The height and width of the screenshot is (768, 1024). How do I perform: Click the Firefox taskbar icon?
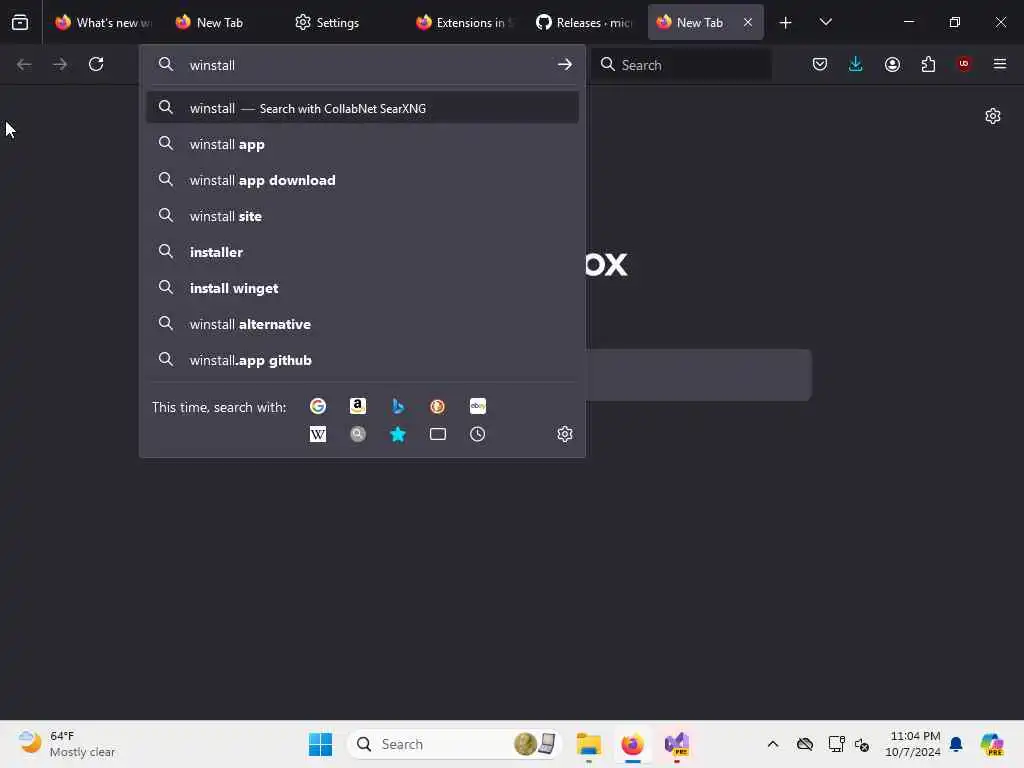click(632, 744)
